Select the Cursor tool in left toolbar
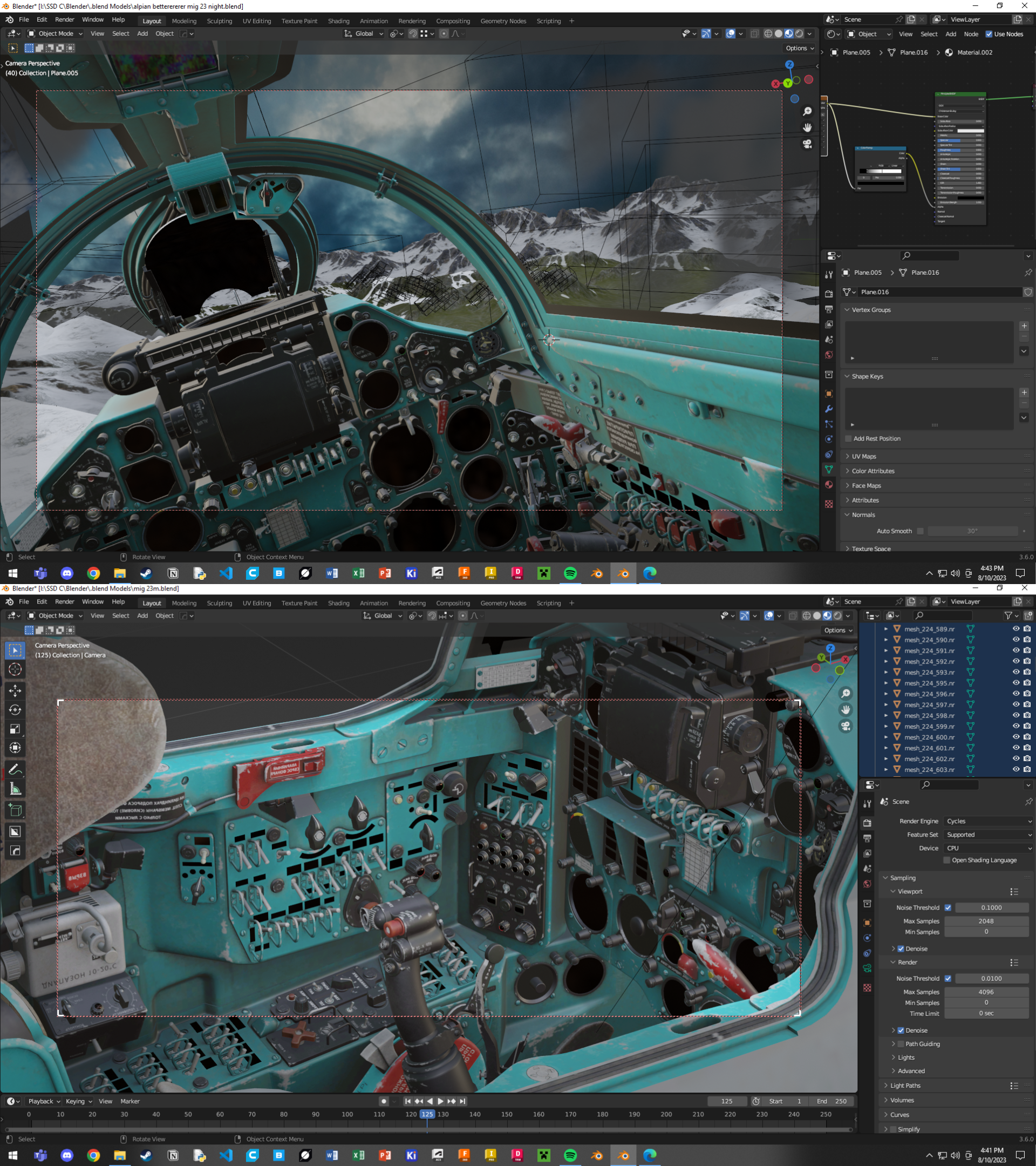 tap(16, 669)
